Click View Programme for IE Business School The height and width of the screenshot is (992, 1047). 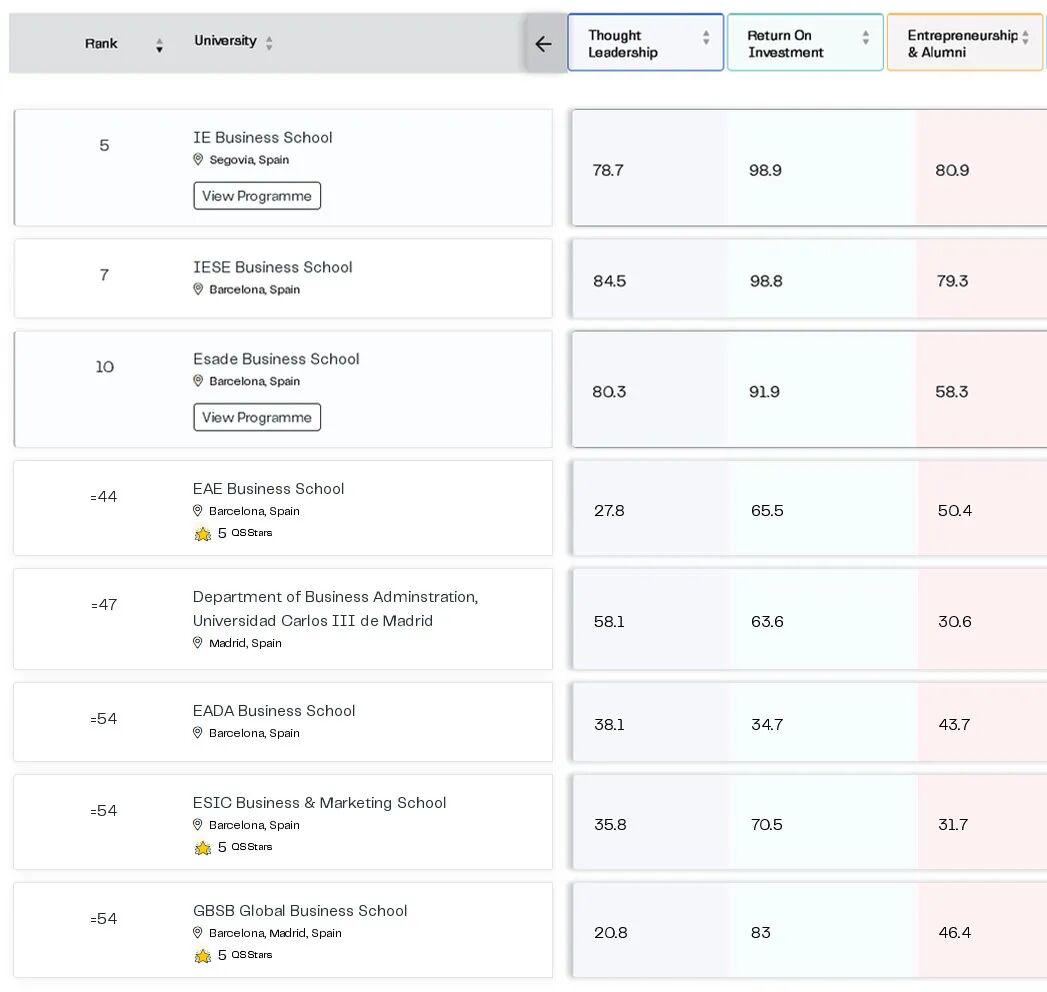257,196
